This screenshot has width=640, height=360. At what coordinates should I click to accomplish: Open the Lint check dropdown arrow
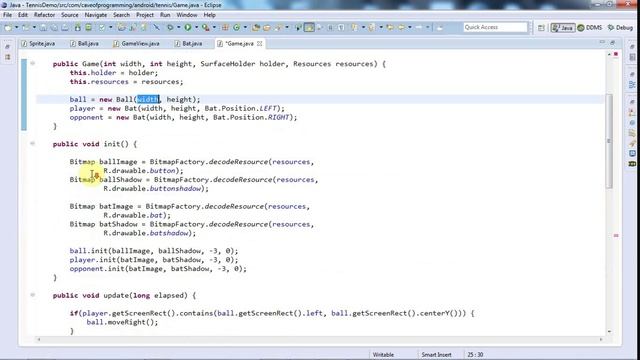point(111,28)
